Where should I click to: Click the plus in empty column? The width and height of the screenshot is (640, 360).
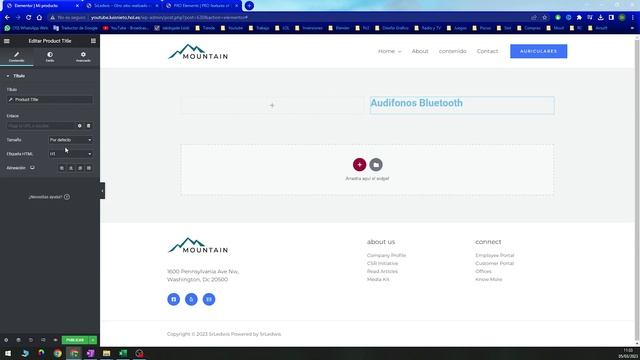pos(272,105)
